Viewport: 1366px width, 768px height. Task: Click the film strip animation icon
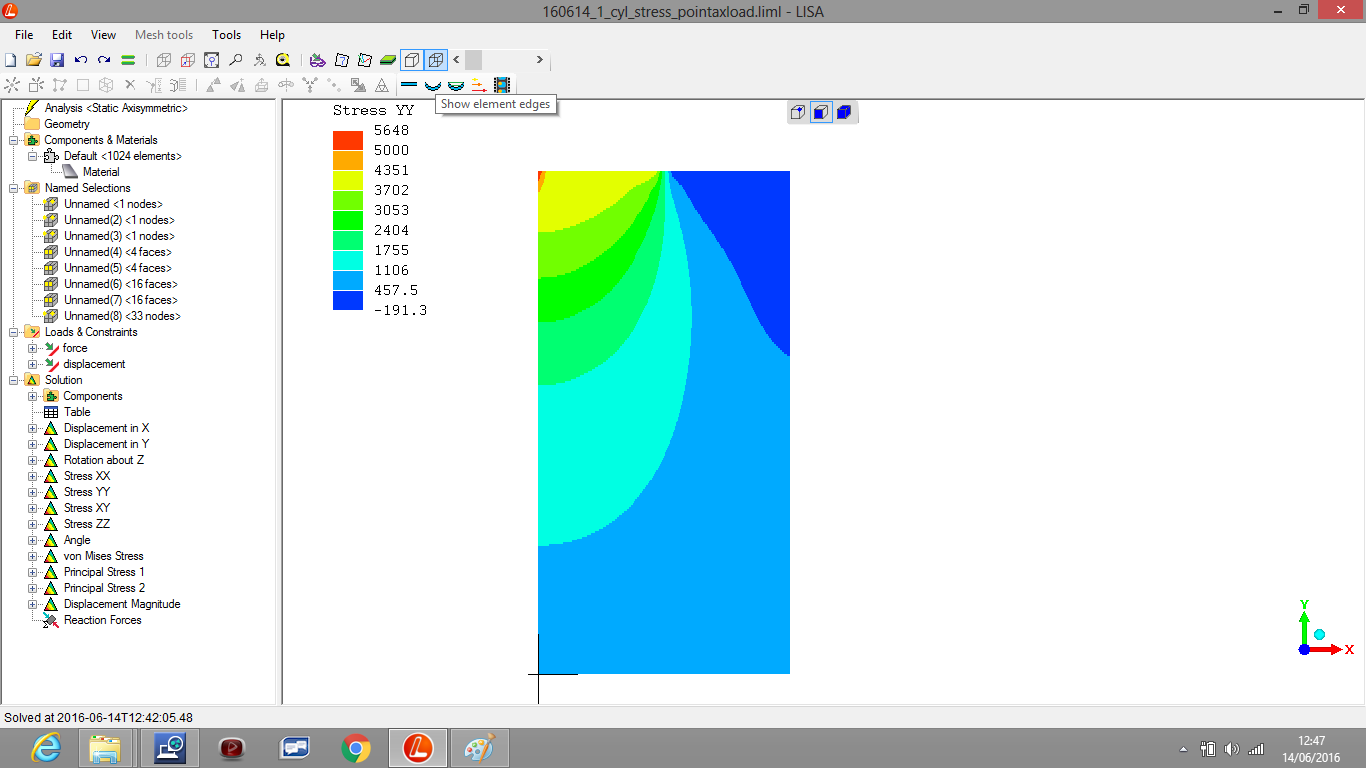(x=502, y=85)
